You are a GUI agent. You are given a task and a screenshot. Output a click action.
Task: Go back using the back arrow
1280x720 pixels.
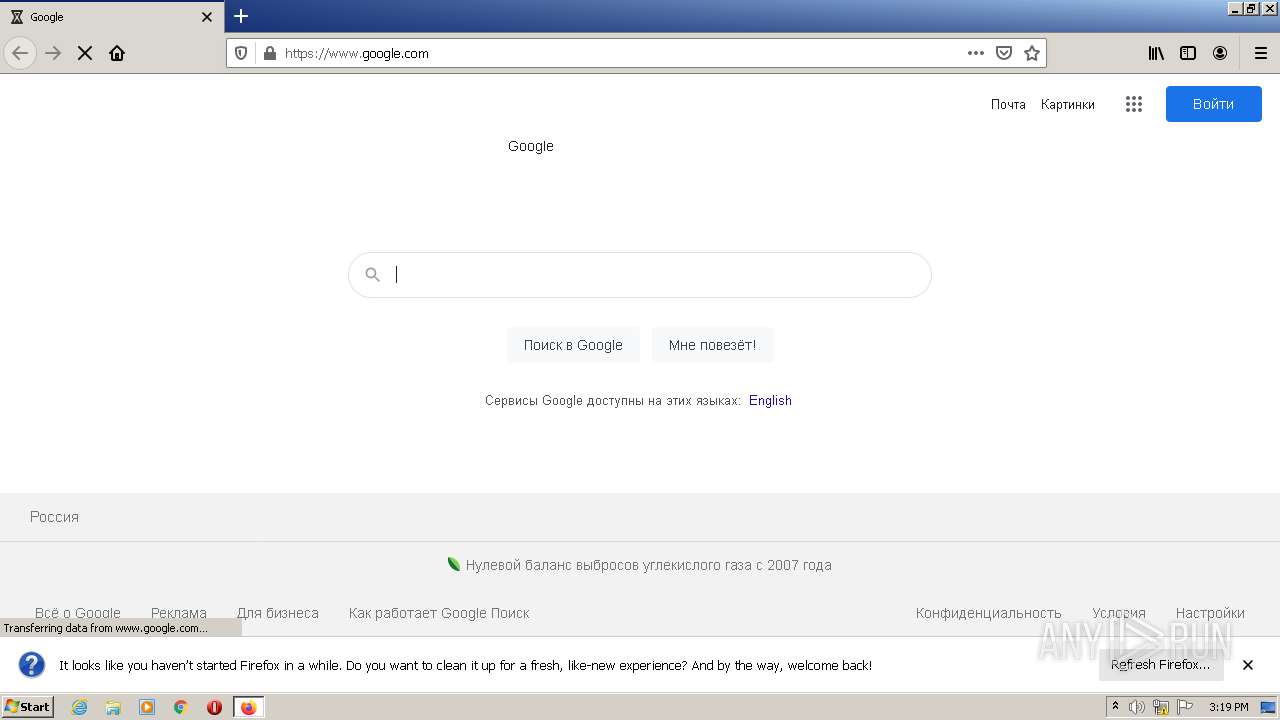(x=20, y=53)
